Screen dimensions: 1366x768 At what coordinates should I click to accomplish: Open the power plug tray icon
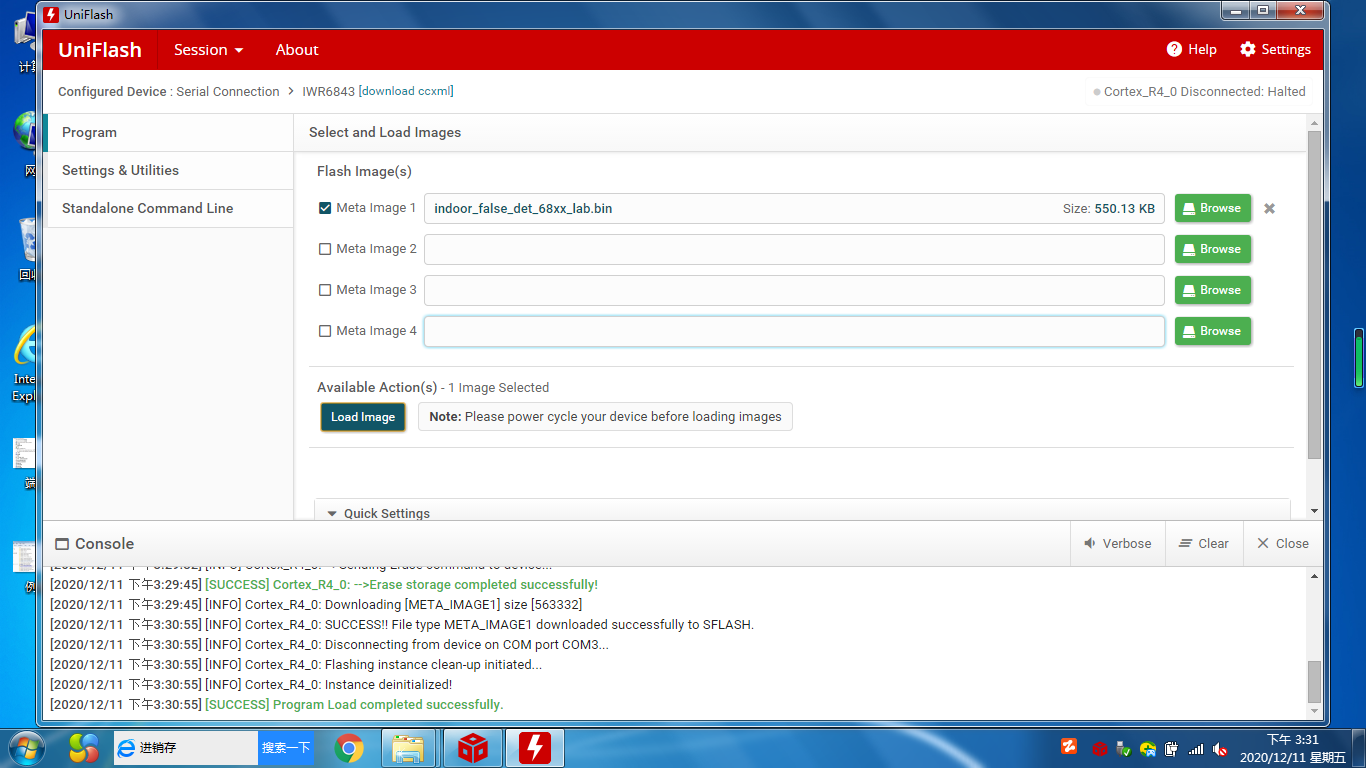1171,748
